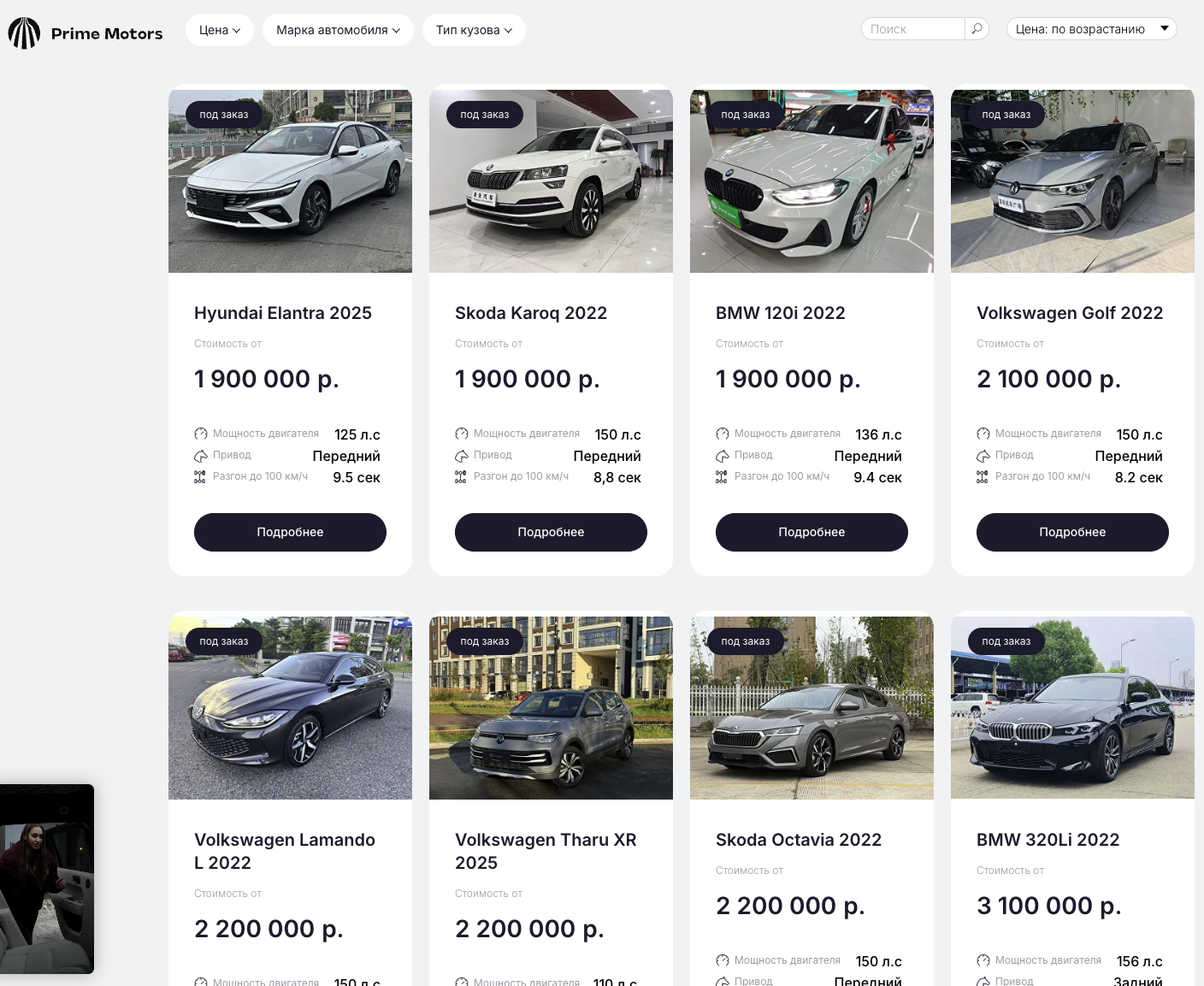Open the Цена filter dropdown

click(220, 30)
